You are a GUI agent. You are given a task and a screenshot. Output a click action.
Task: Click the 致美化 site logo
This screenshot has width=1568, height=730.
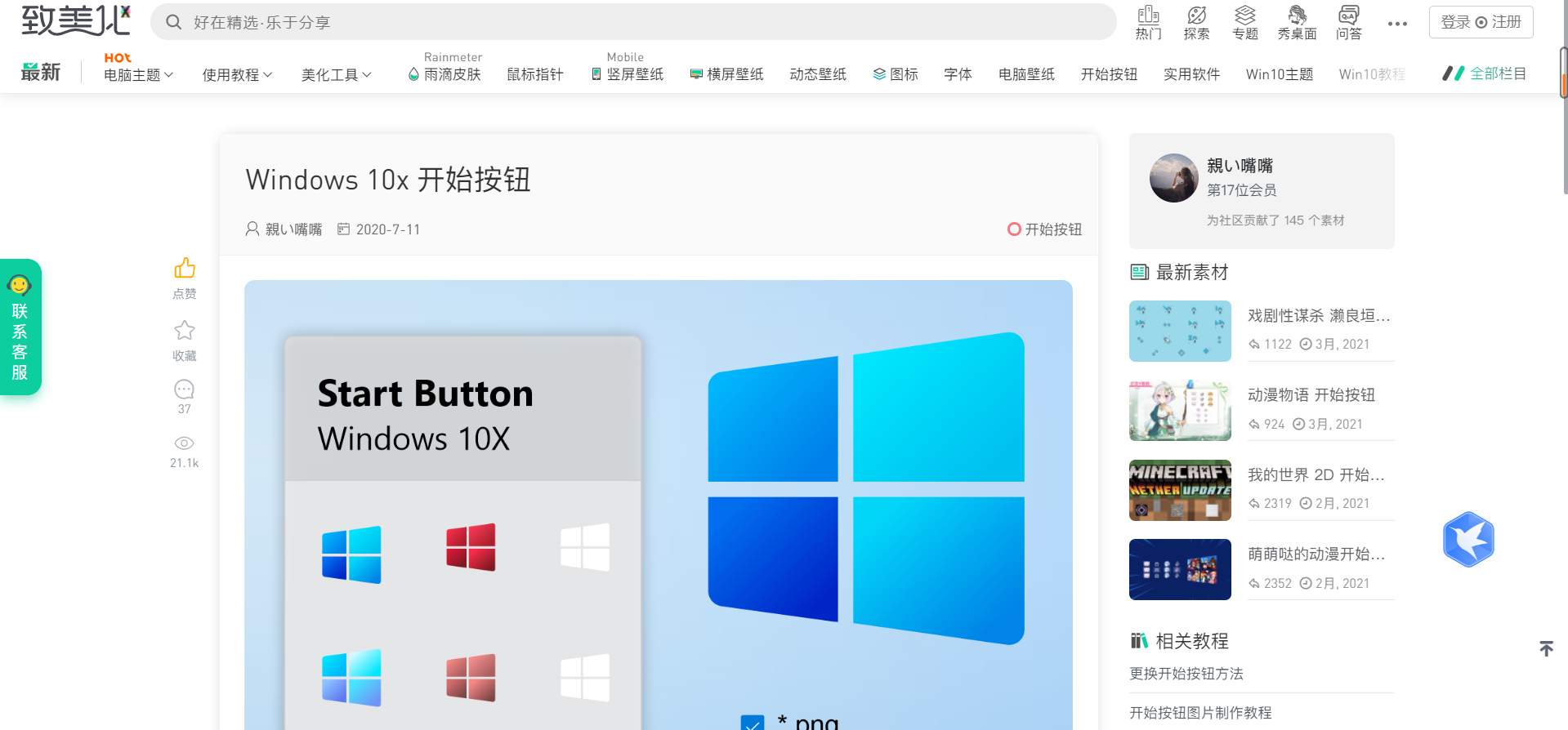(x=76, y=20)
